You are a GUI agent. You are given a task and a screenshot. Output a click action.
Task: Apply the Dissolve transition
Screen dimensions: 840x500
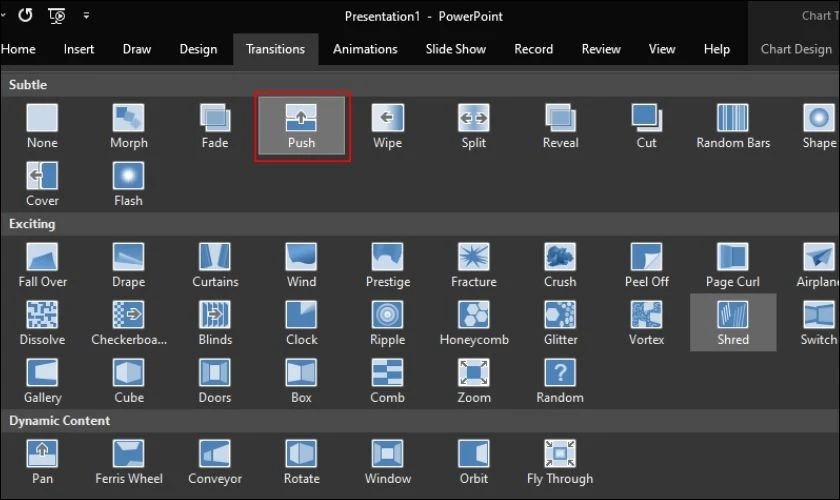pos(42,323)
